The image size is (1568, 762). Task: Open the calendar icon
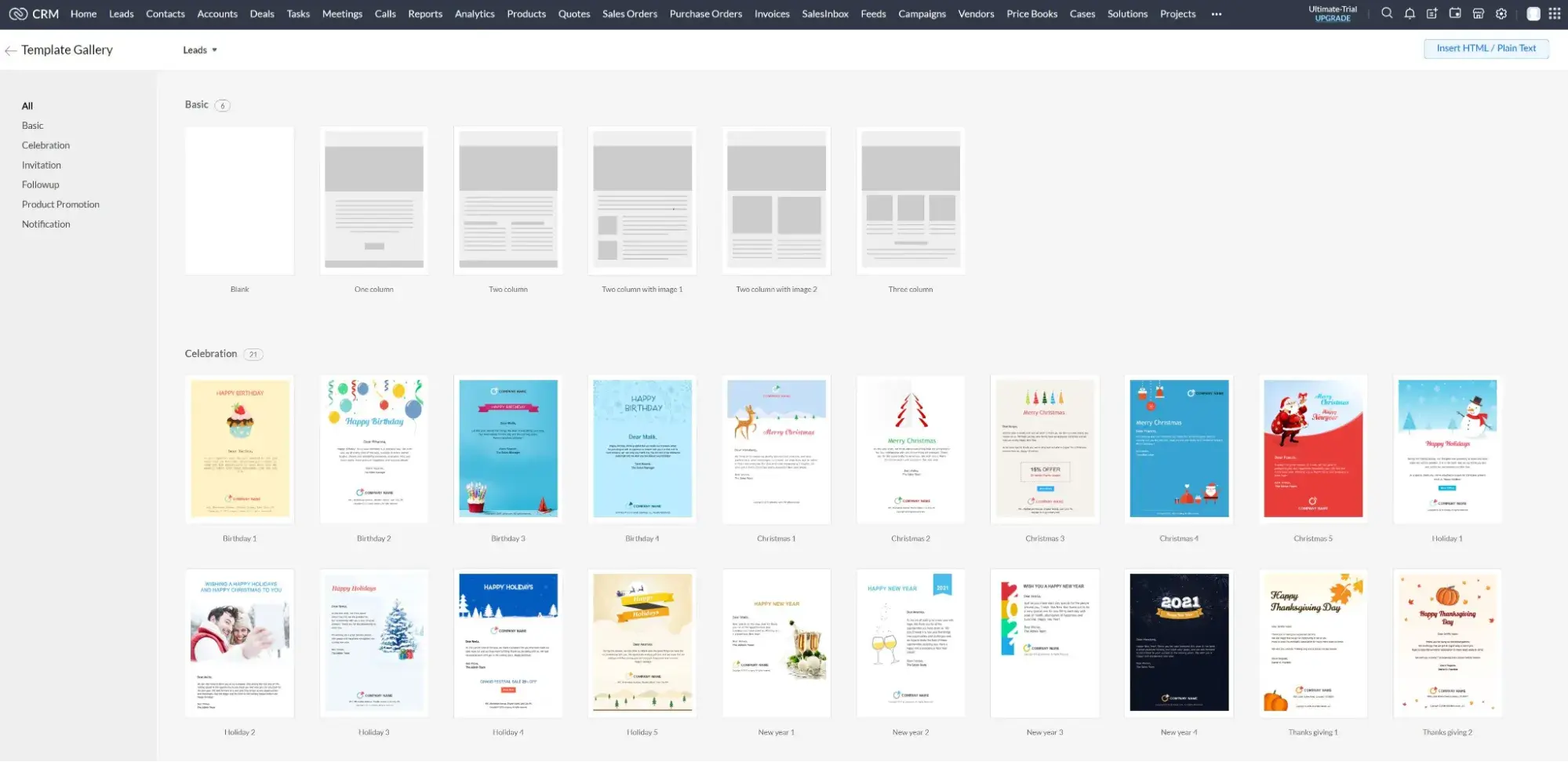[x=1456, y=13]
